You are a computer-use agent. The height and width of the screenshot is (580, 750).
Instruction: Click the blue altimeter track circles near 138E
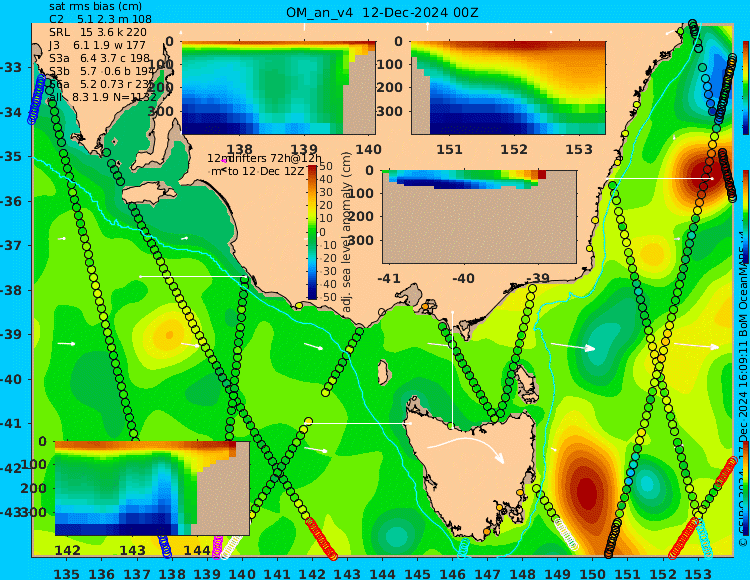coord(164,546)
